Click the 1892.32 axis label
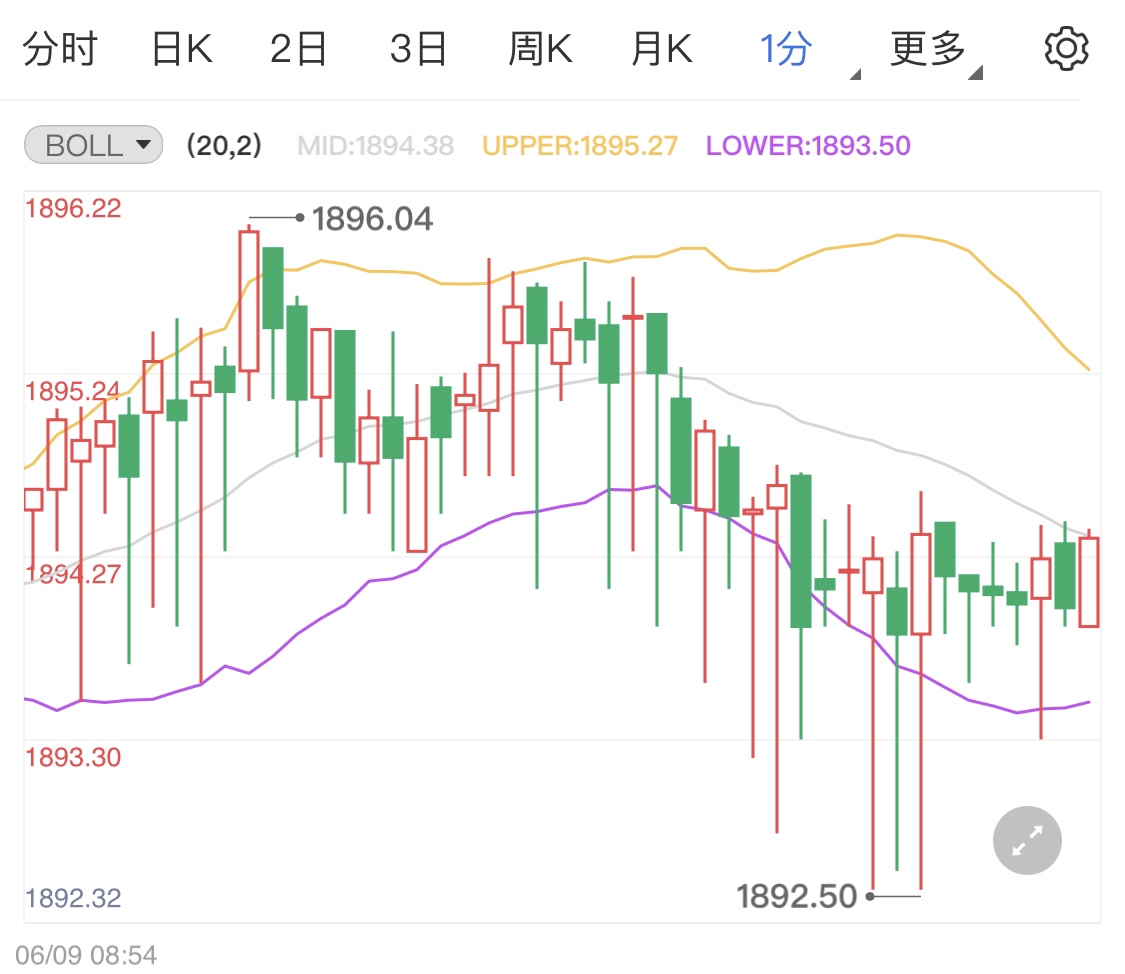 (73, 898)
